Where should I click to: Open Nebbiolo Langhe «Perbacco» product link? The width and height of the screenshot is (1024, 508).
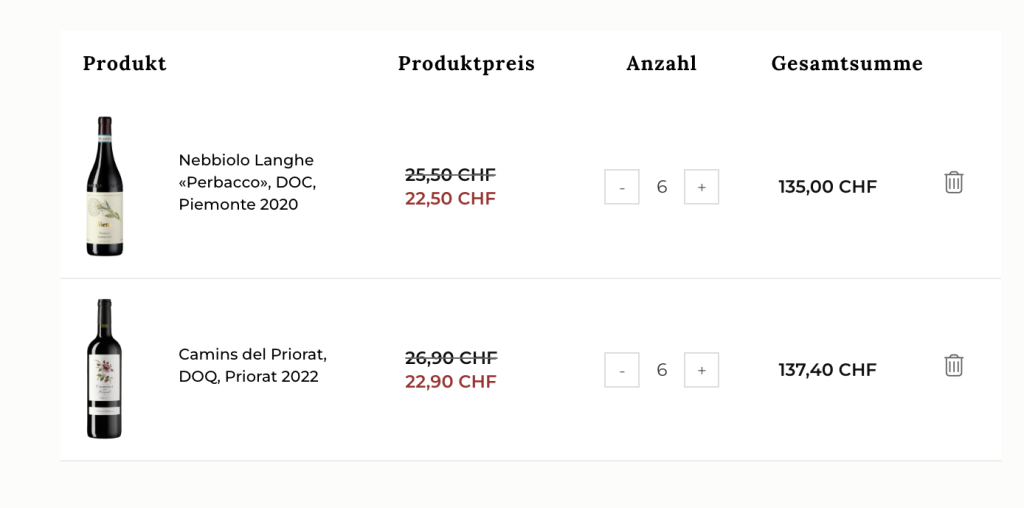click(247, 182)
